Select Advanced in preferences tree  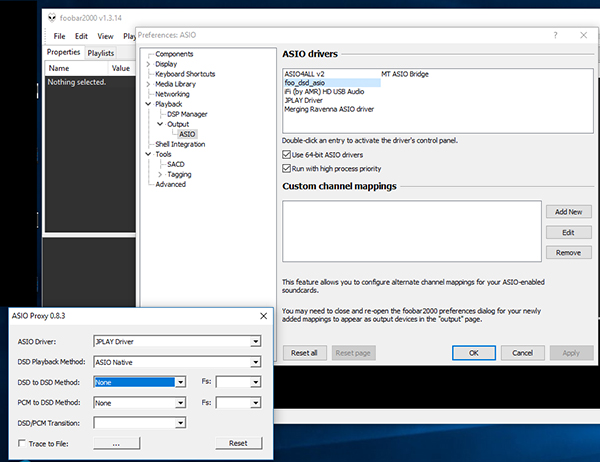tap(170, 184)
